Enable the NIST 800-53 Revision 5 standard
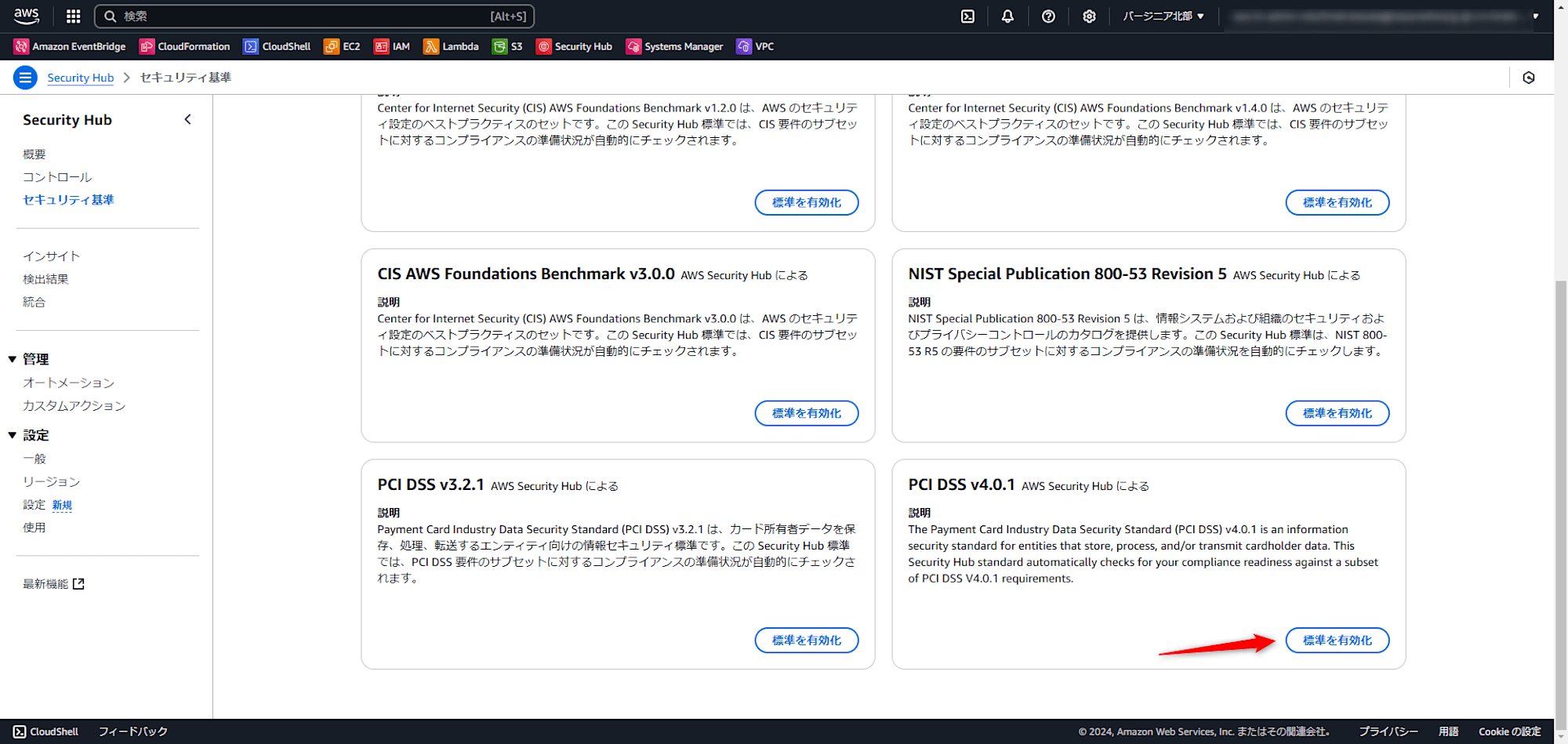The width and height of the screenshot is (1568, 744). pyautogui.click(x=1338, y=413)
